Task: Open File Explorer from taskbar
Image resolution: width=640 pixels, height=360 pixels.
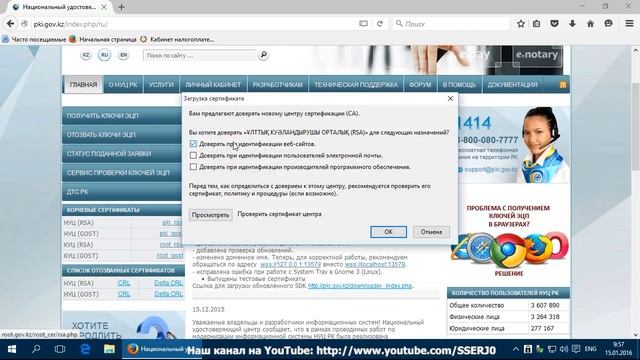Action: [109, 349]
